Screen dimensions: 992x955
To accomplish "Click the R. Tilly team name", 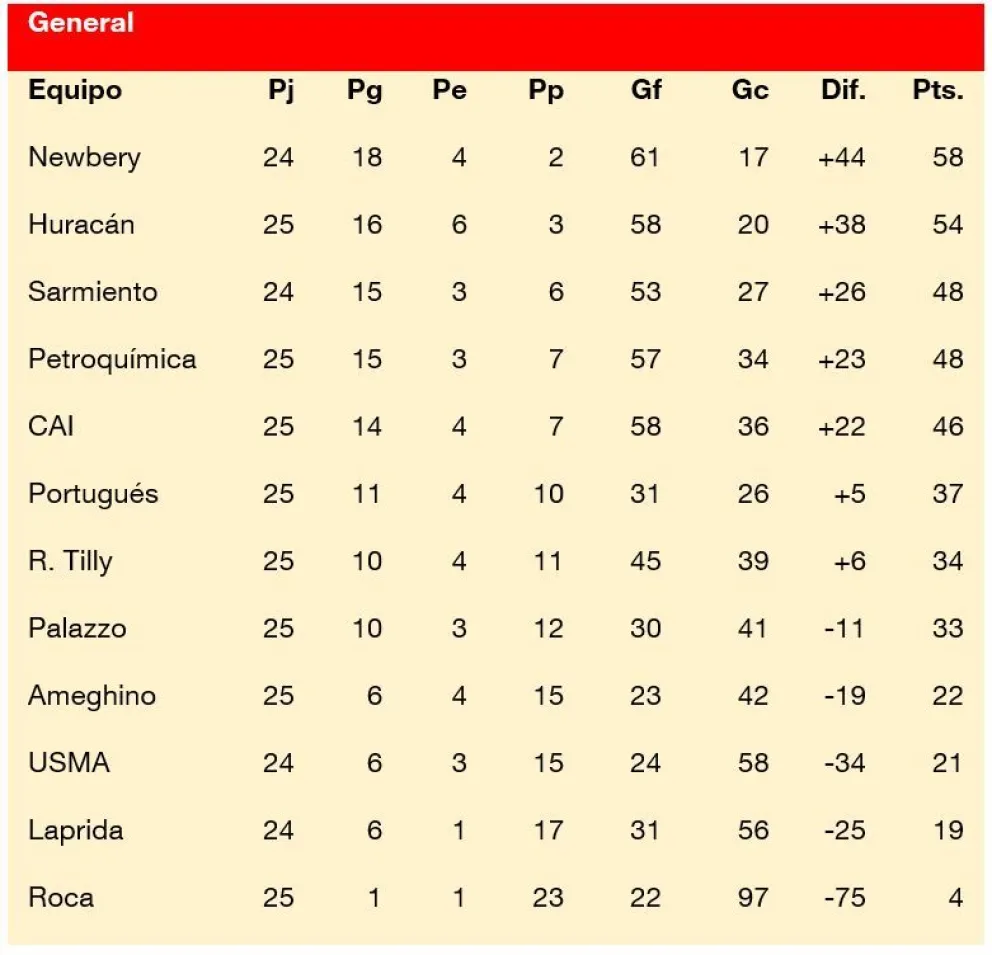I will click(70, 561).
